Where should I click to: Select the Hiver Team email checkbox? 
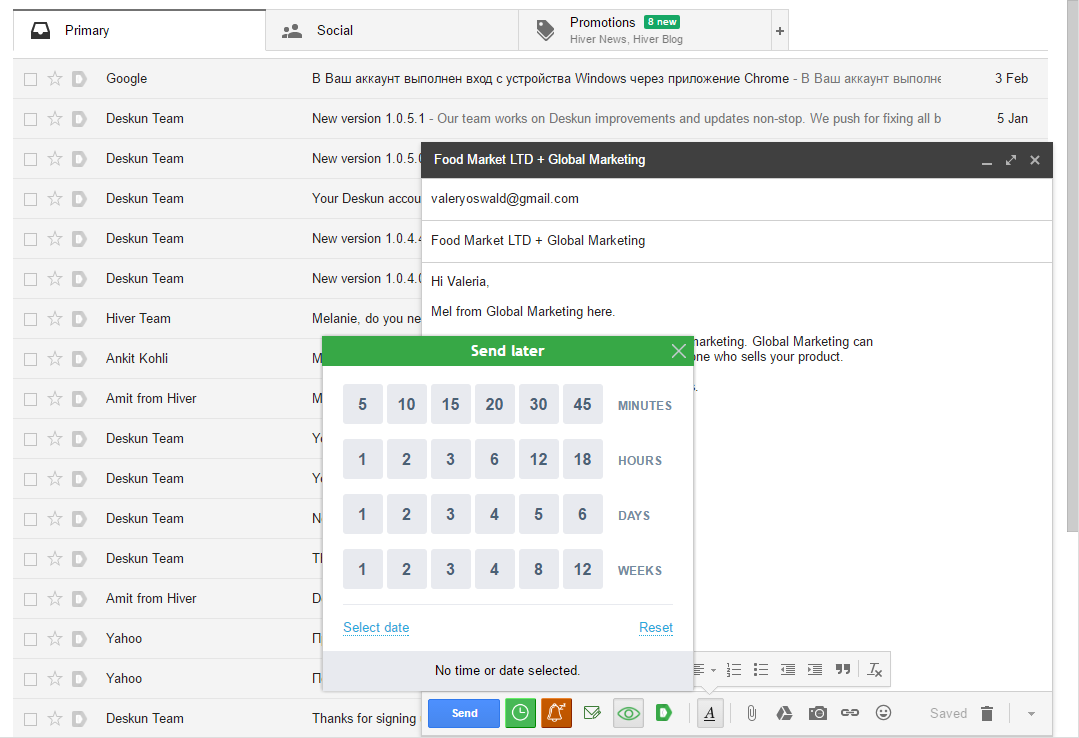tap(30, 319)
